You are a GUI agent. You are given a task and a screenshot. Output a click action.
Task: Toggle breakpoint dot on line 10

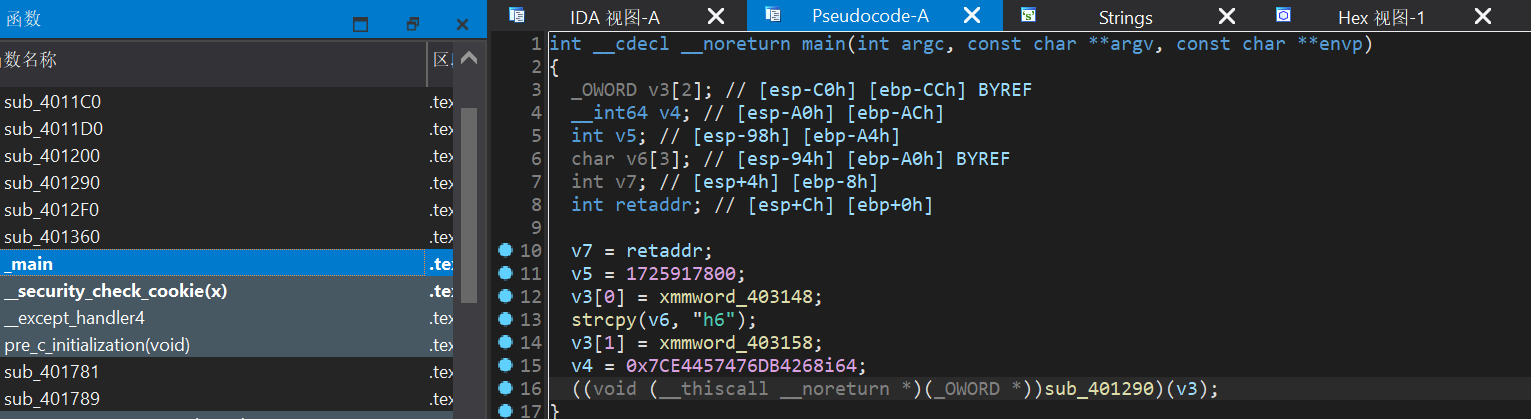(504, 250)
